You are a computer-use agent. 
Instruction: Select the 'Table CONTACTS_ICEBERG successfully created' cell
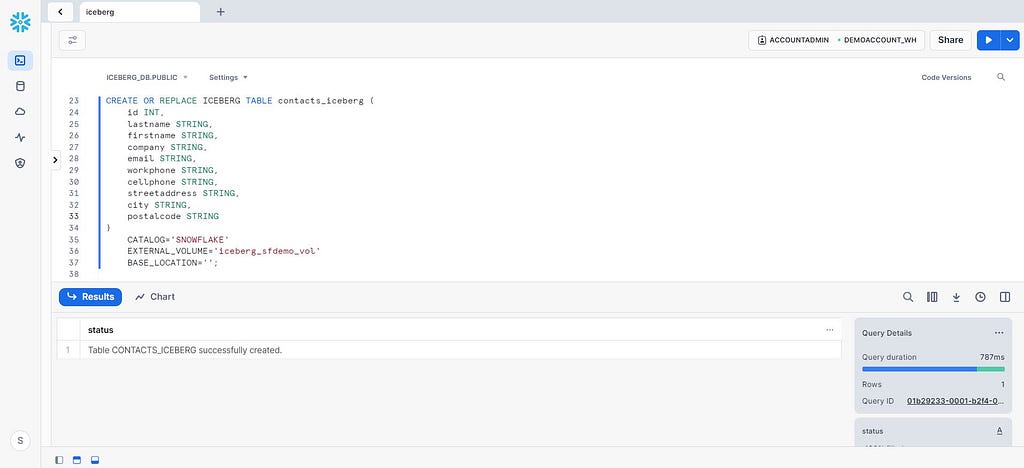pos(460,350)
